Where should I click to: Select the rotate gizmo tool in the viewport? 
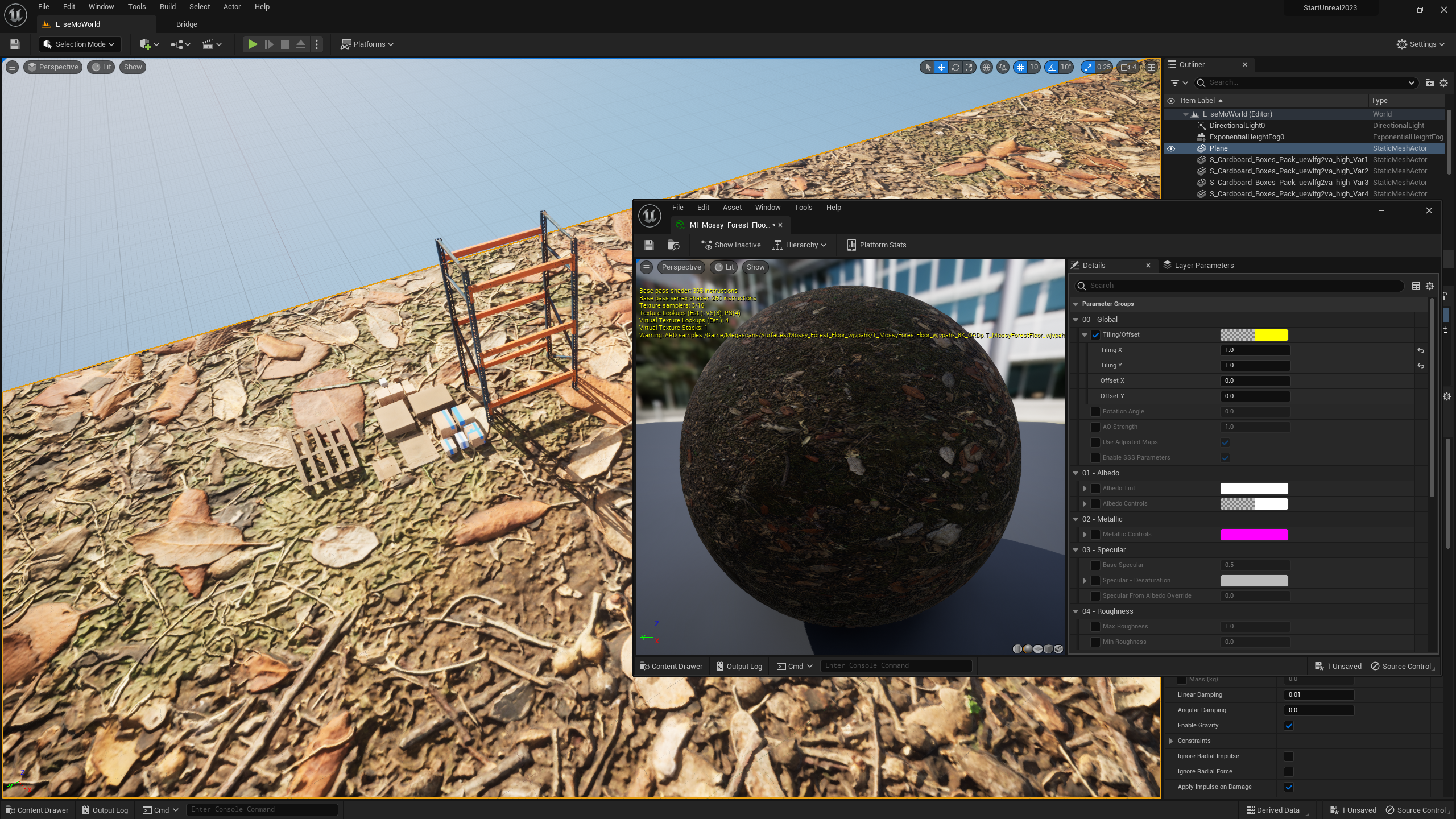[x=955, y=67]
